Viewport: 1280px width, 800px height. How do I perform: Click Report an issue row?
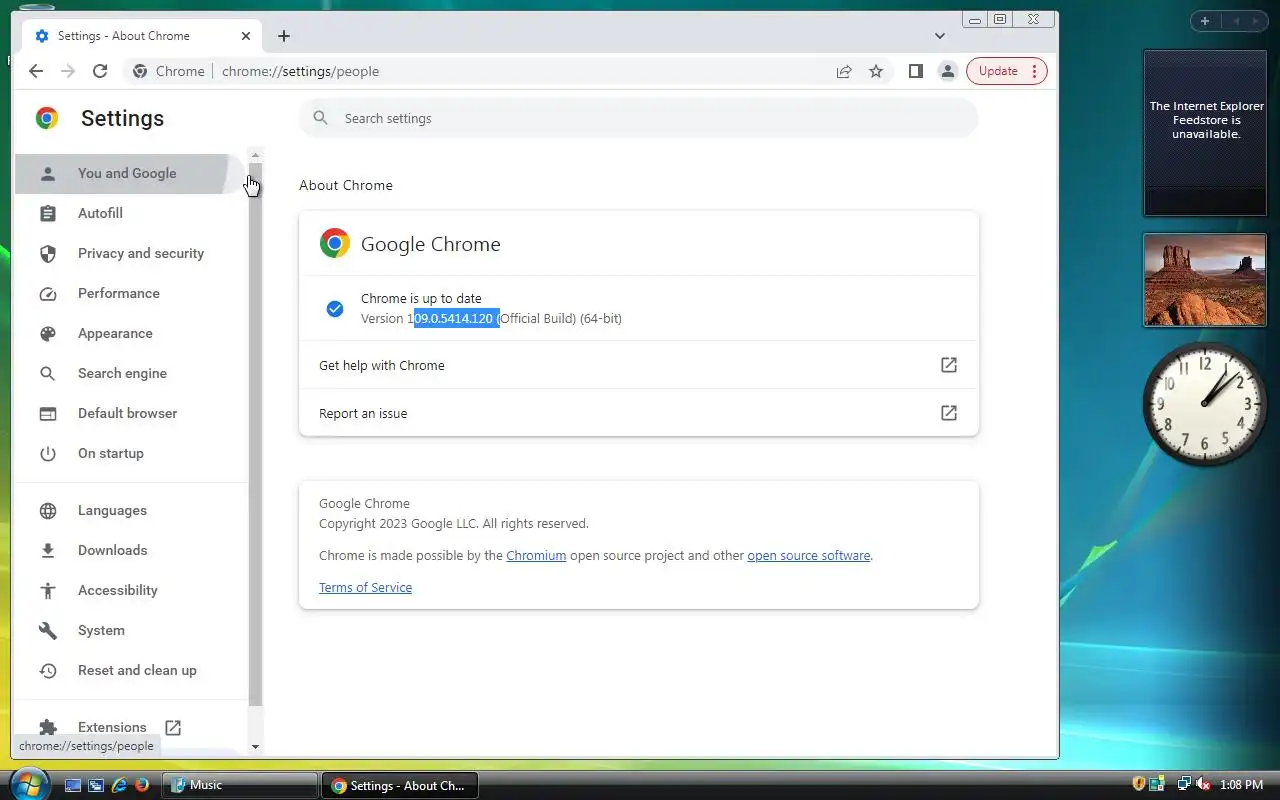pyautogui.click(x=638, y=413)
